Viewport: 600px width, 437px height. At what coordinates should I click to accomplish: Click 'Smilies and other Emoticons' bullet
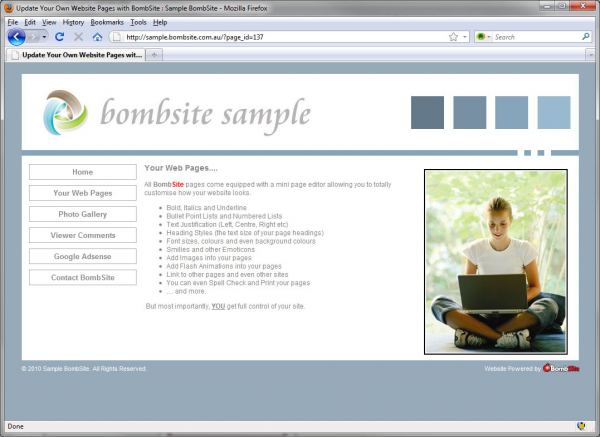pyautogui.click(x=210, y=249)
